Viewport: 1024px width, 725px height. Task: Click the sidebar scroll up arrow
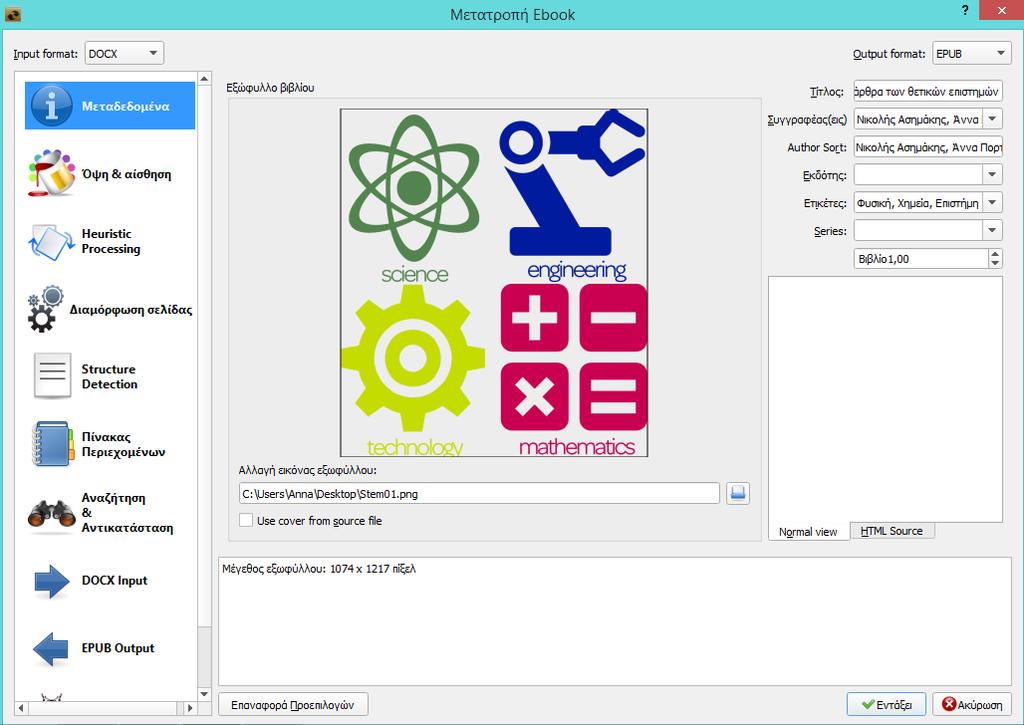[204, 78]
